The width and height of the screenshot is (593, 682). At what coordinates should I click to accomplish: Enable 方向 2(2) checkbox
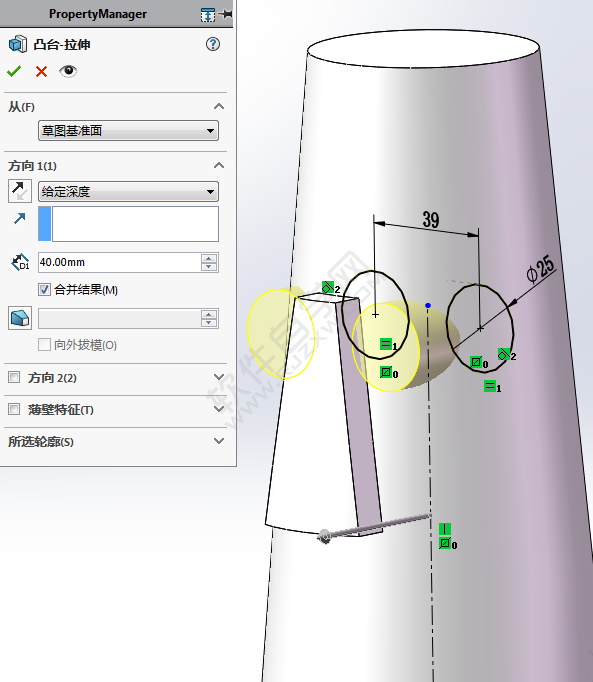pyautogui.click(x=14, y=377)
